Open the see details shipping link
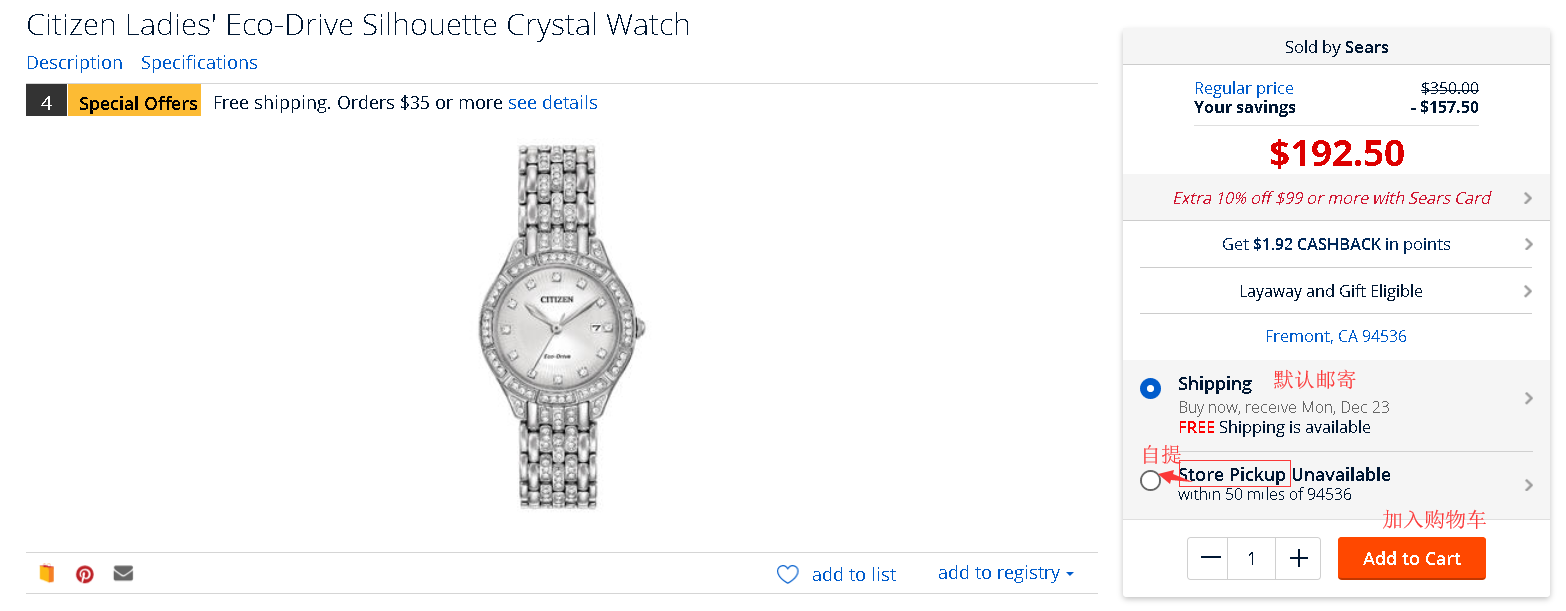Viewport: 1566px width, 611px height. coord(552,103)
